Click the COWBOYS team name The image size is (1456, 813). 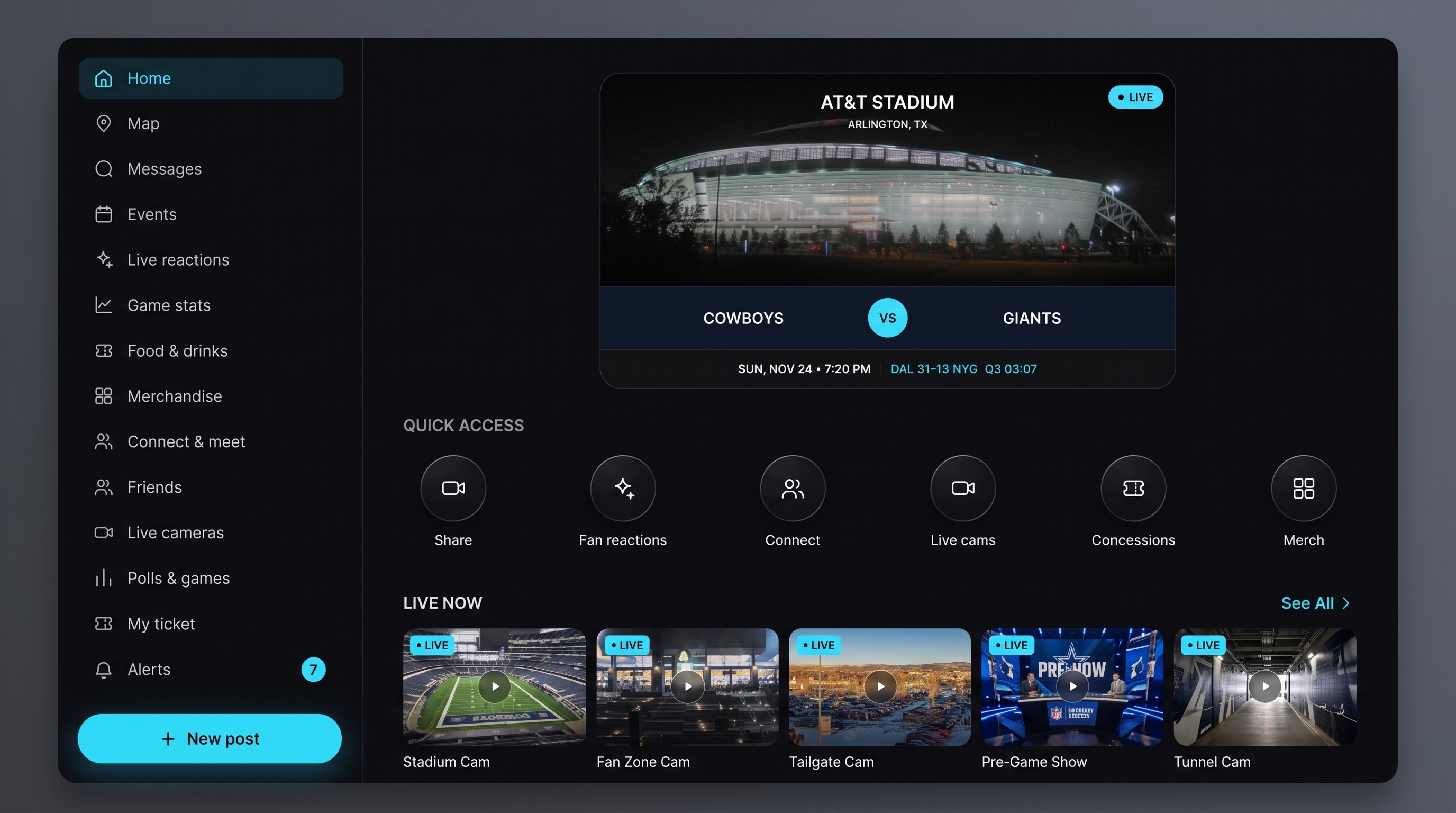pos(743,318)
